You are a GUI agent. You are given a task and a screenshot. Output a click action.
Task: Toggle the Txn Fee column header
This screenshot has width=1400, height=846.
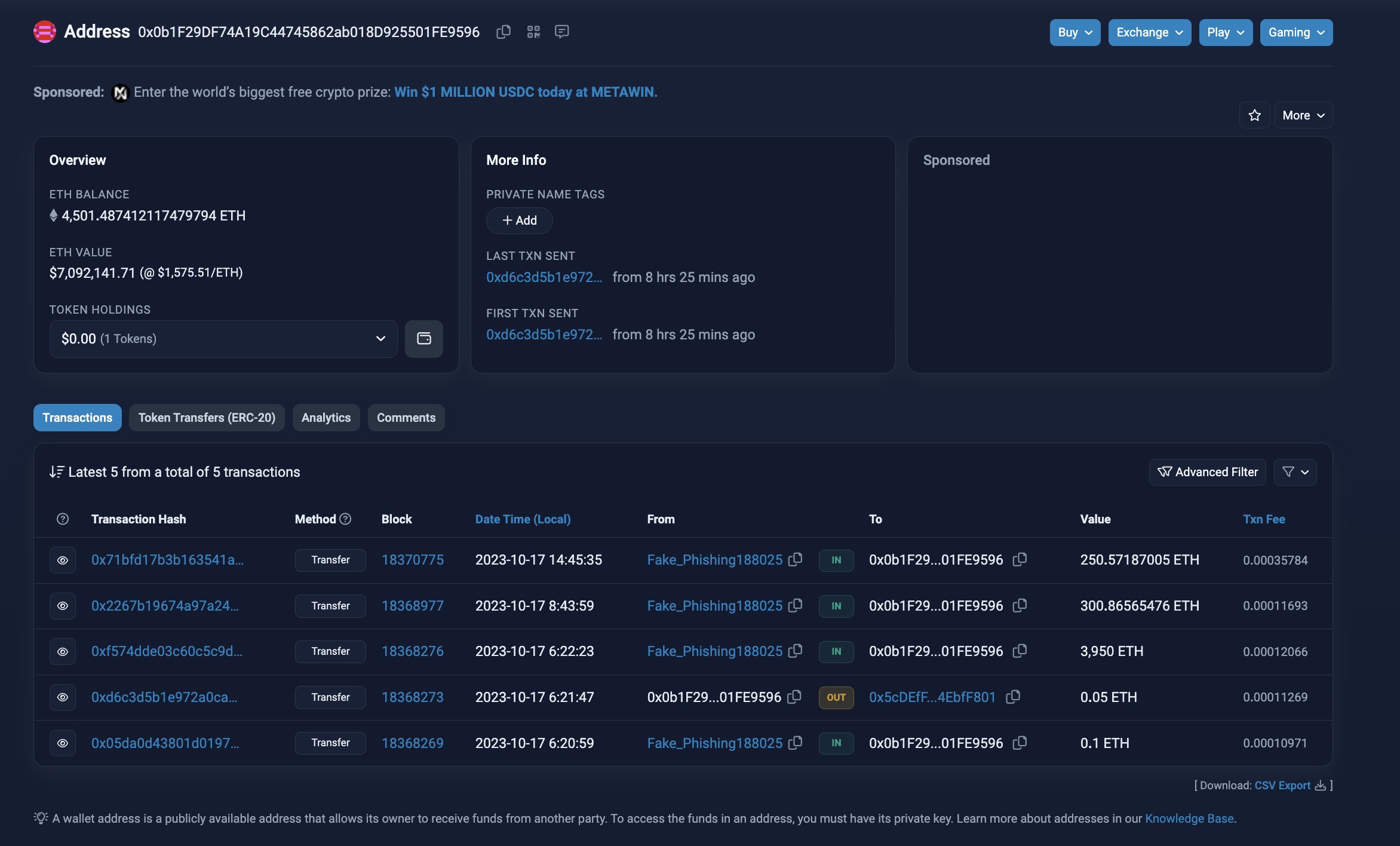(x=1264, y=519)
